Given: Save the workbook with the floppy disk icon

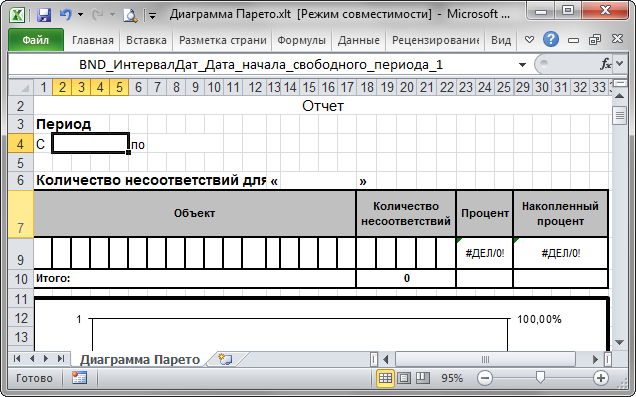Looking at the screenshot, I should click(44, 15).
